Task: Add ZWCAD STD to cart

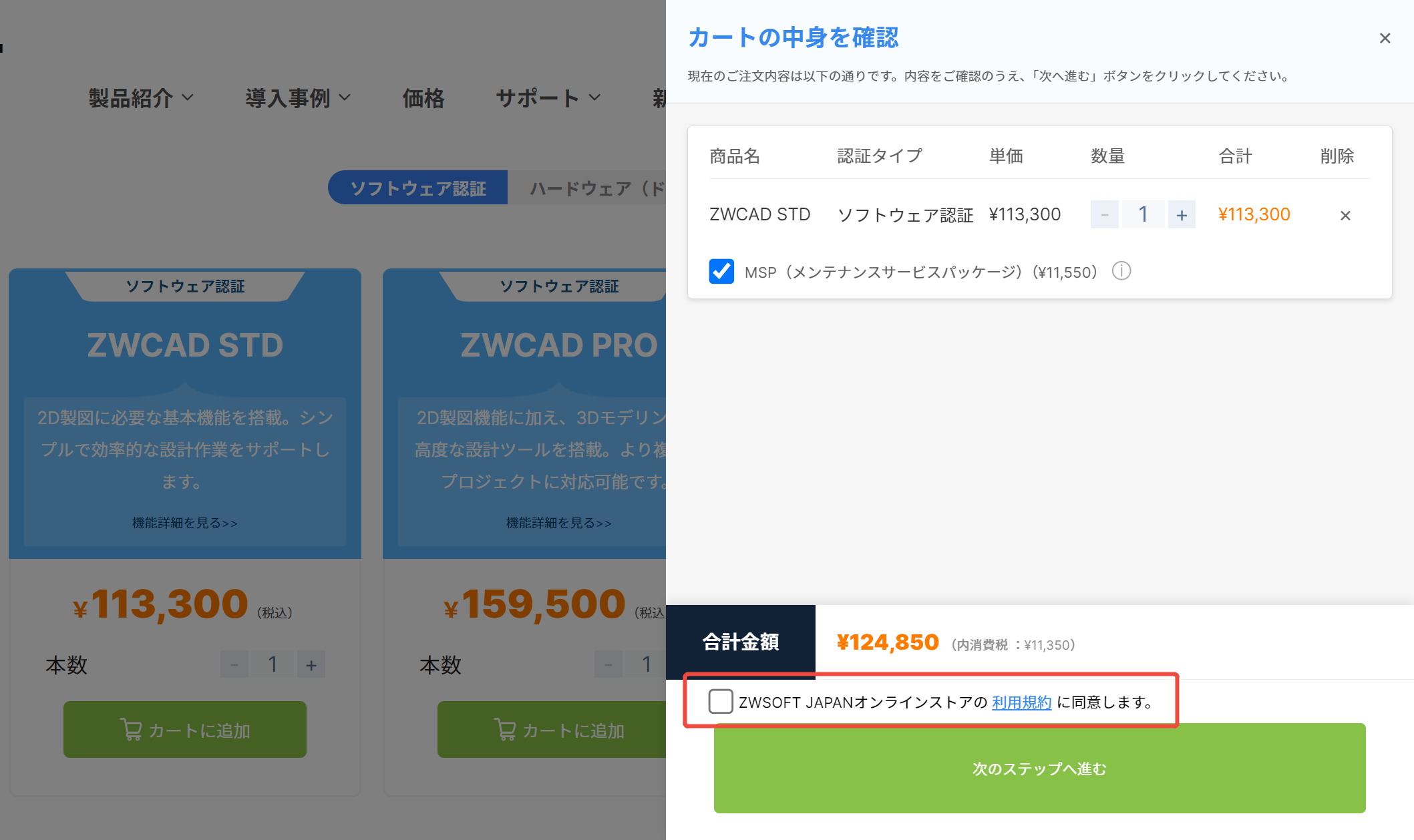Action: (x=185, y=729)
